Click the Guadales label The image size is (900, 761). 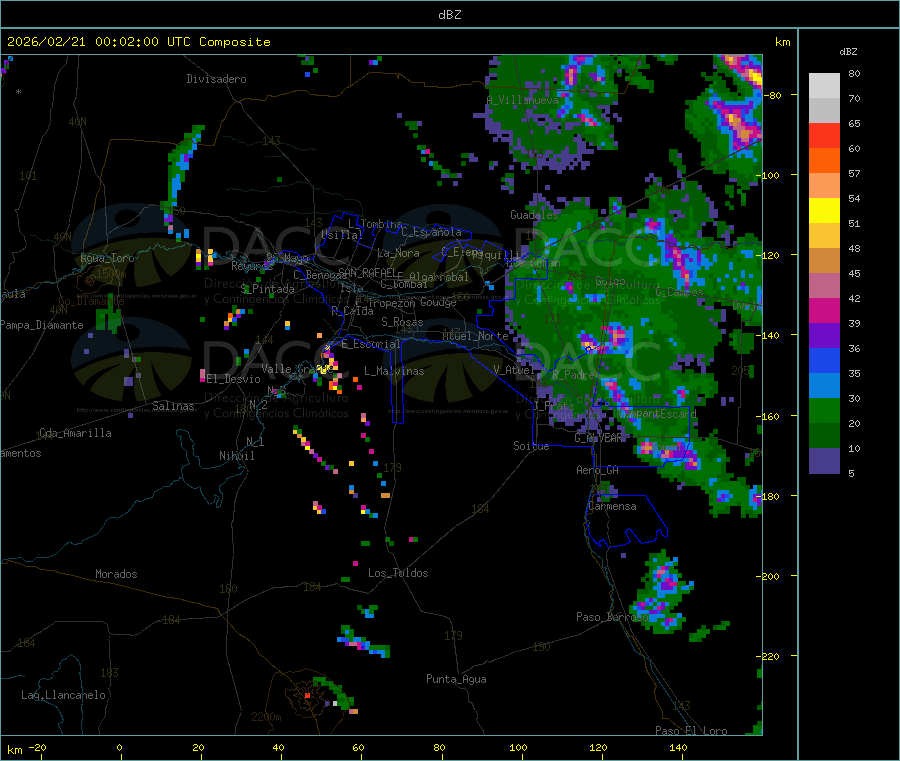pyautogui.click(x=534, y=215)
